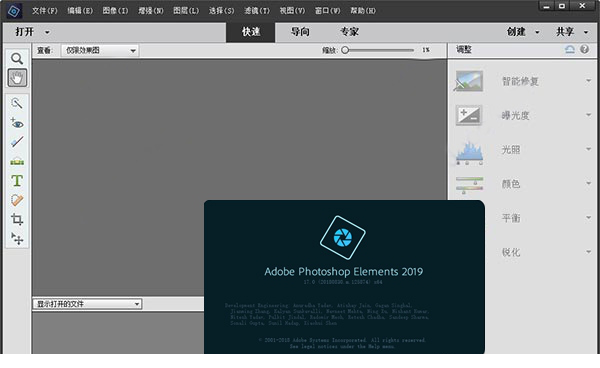The image size is (600, 368).
Task: Expand the 平衡 adjustment arrow
Action: [x=588, y=218]
